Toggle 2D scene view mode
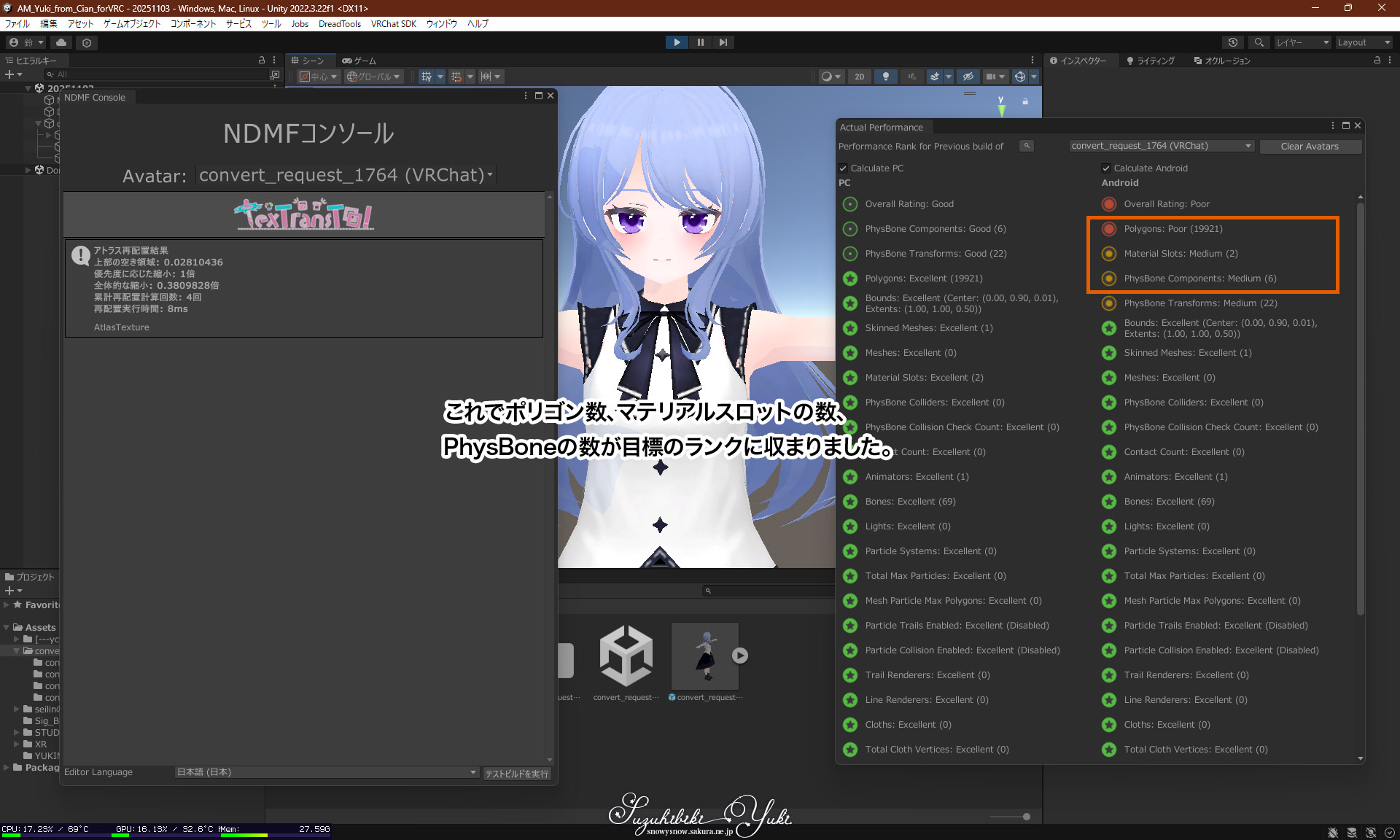 pyautogui.click(x=860, y=77)
